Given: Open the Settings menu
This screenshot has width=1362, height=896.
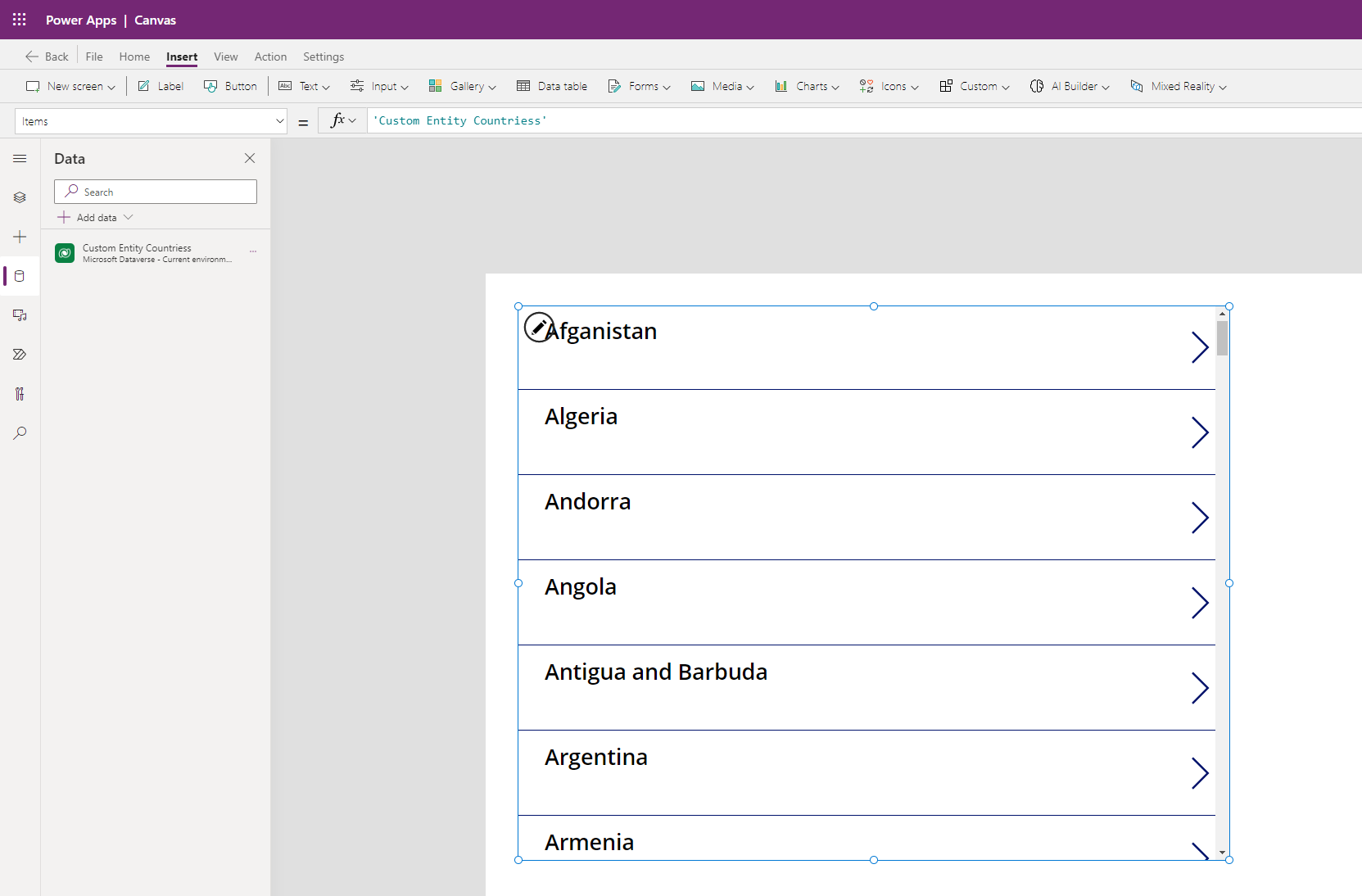Looking at the screenshot, I should (x=323, y=57).
